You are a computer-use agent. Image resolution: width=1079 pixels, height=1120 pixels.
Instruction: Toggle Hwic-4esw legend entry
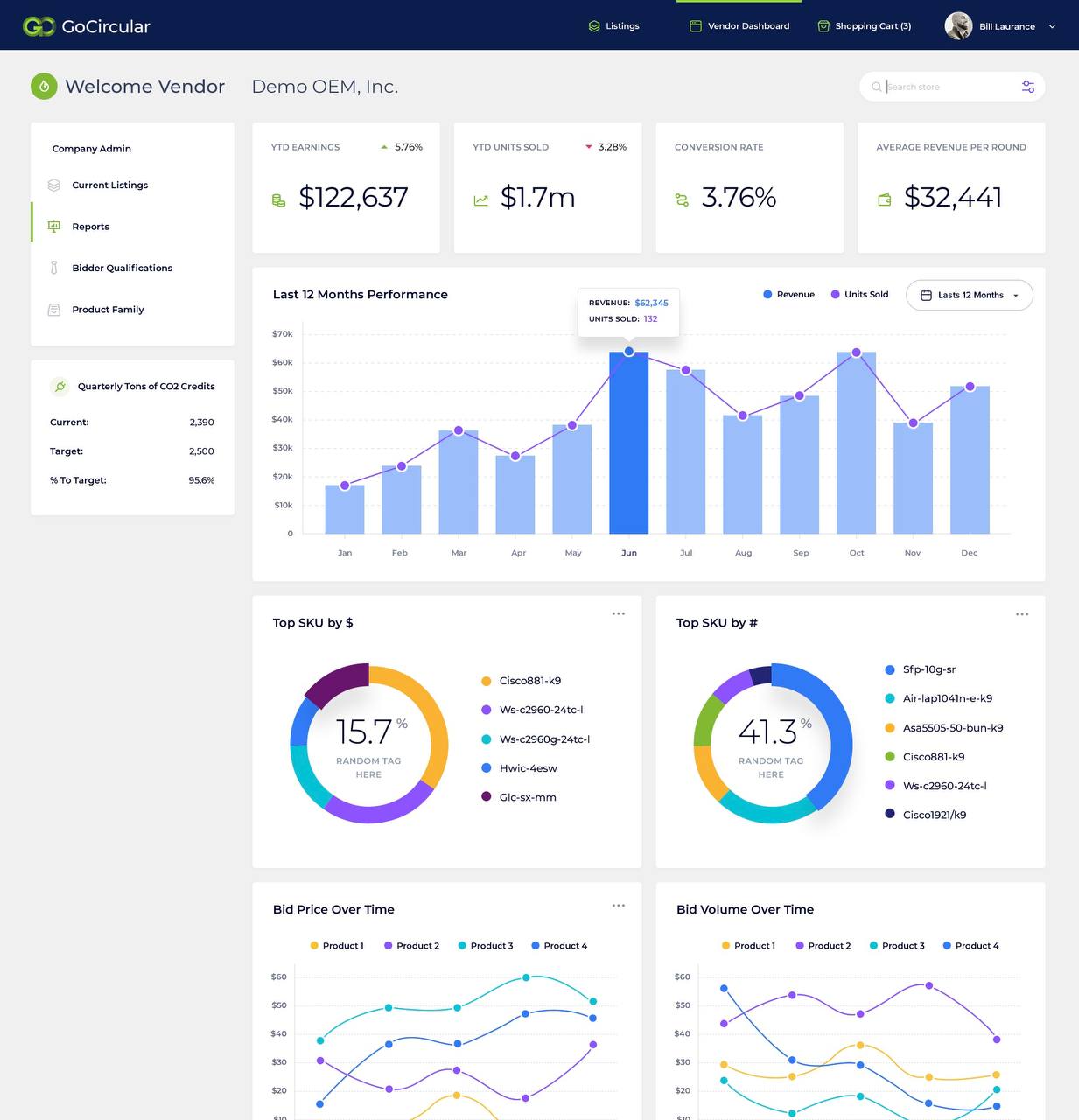pos(520,768)
